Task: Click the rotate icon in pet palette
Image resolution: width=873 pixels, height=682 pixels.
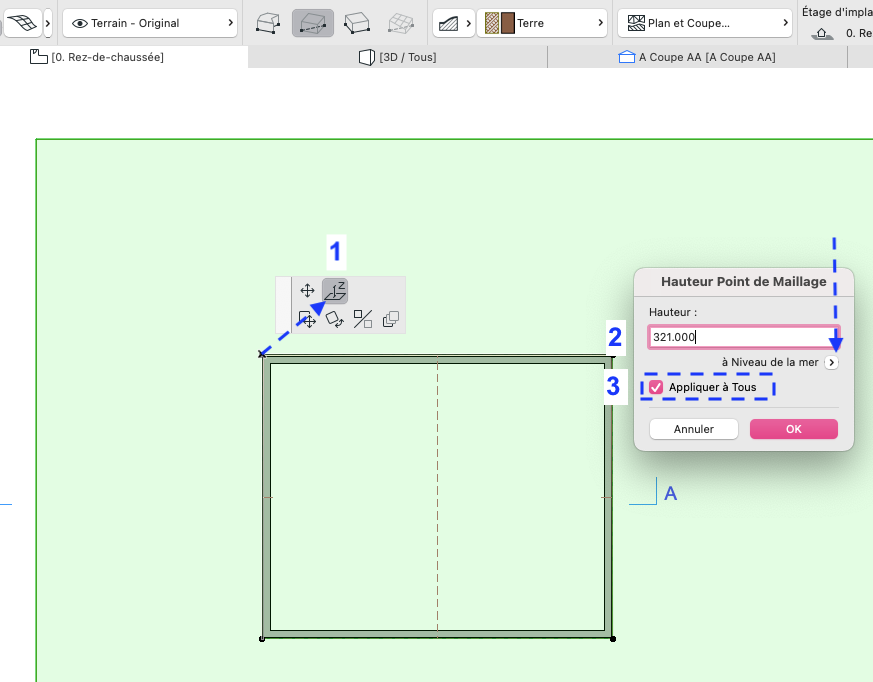Action: pos(335,320)
